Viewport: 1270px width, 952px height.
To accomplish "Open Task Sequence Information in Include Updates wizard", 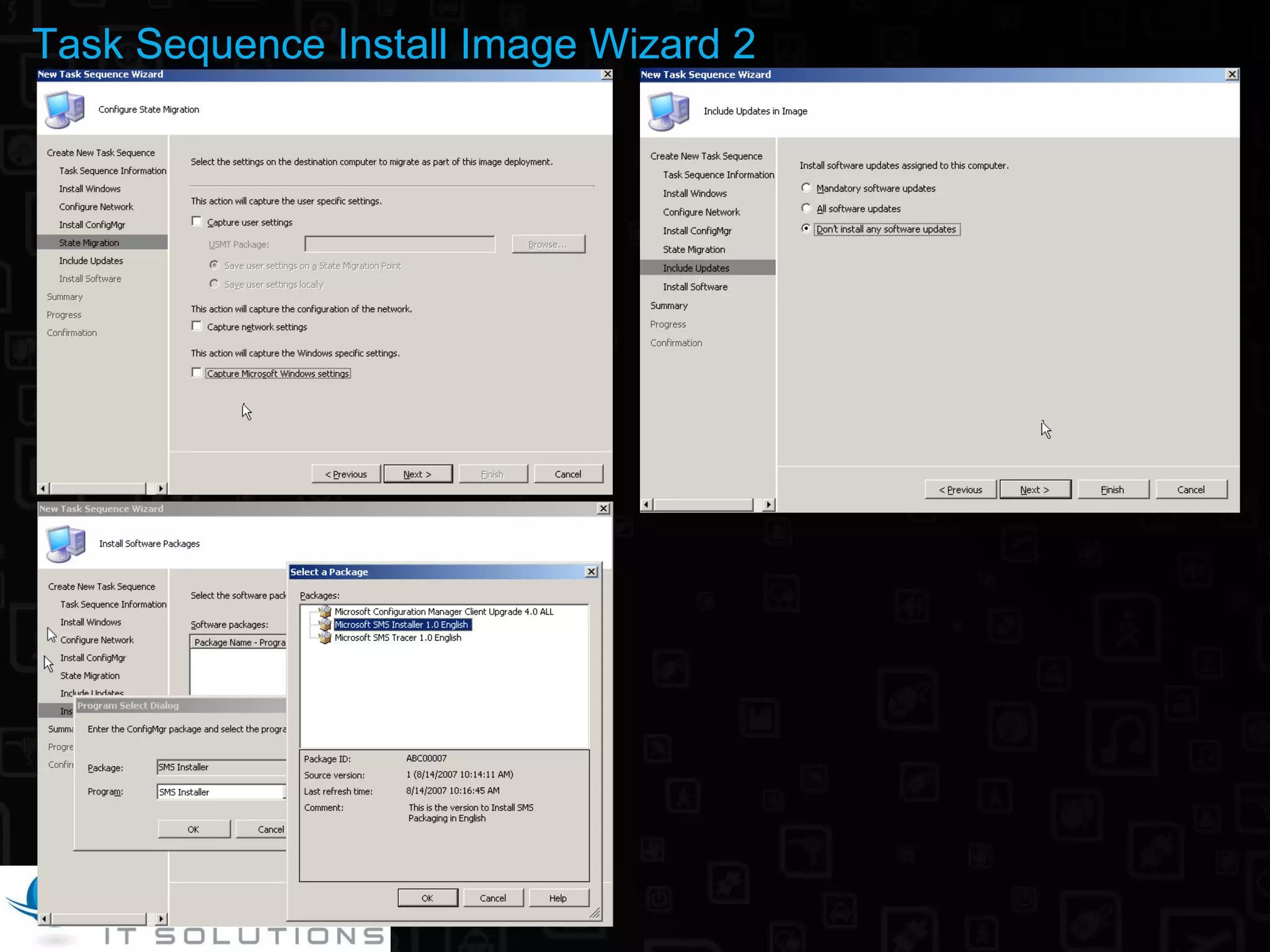I will coord(718,175).
